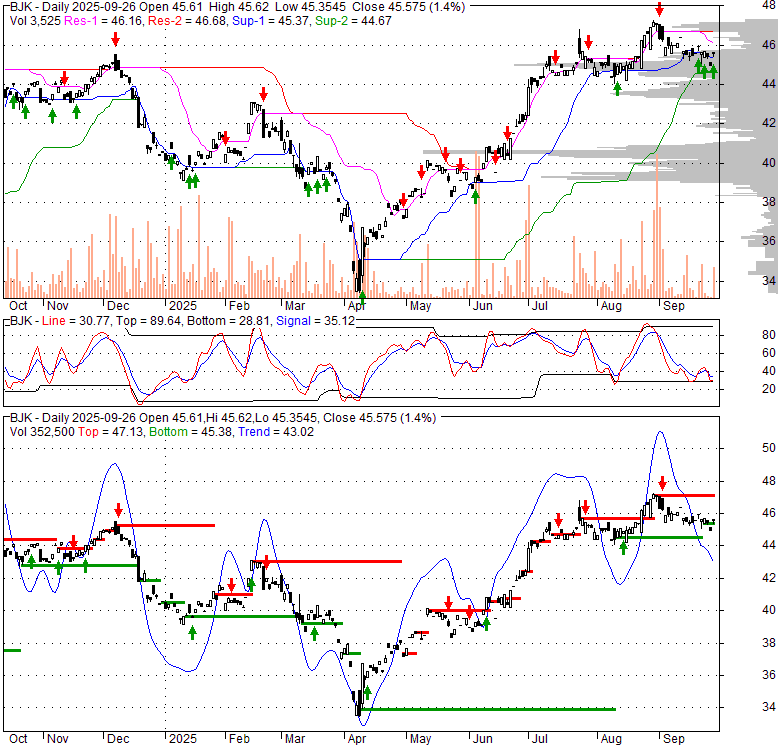Screen dimensions: 780x745
Task: Click the red sell arrow above the early-December peak in top chart
Action: (x=115, y=39)
